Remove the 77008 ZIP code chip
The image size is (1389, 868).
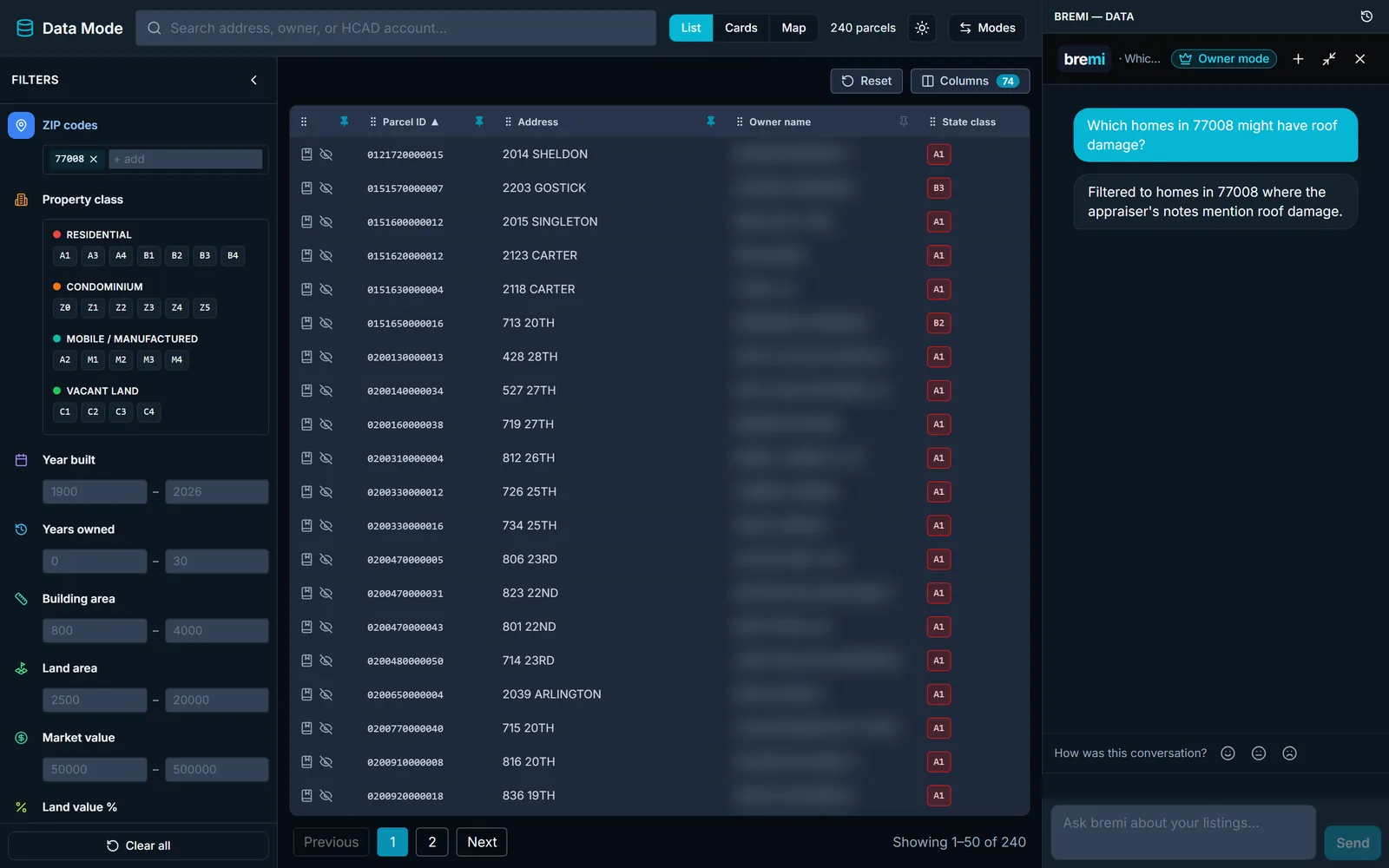(x=94, y=159)
